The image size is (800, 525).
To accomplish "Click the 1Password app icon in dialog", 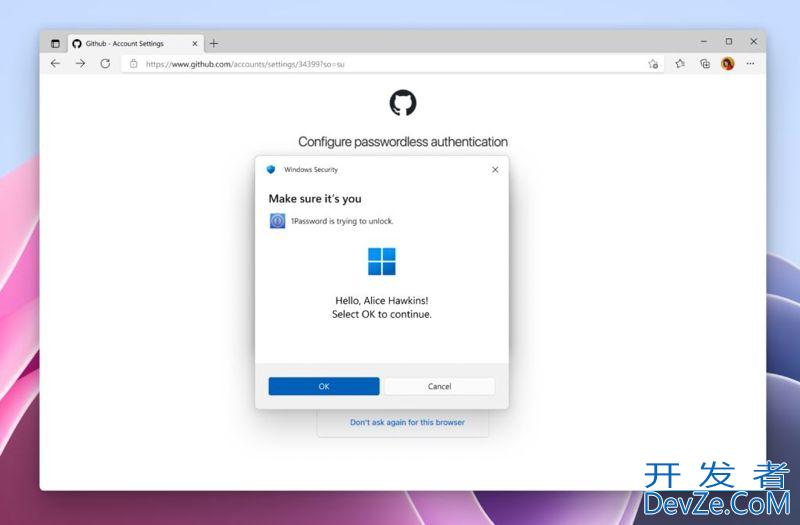I will pos(278,221).
